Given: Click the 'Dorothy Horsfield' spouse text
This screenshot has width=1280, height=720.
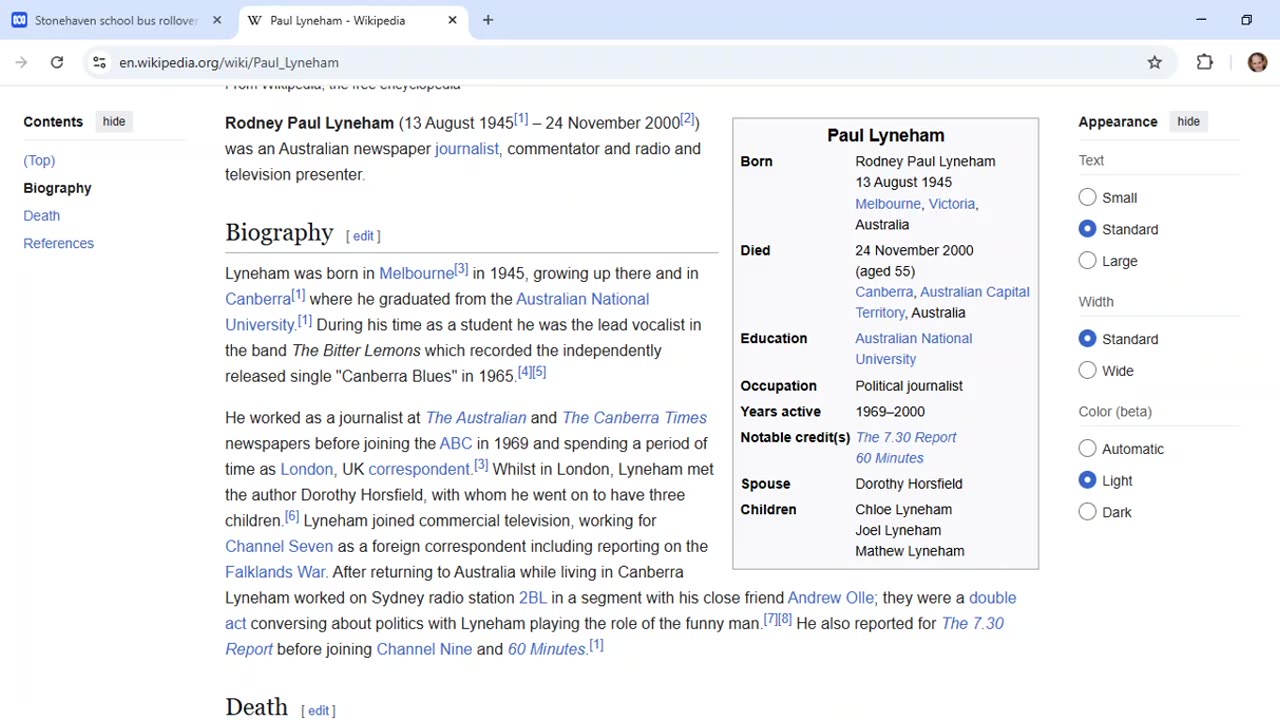Looking at the screenshot, I should tap(909, 484).
